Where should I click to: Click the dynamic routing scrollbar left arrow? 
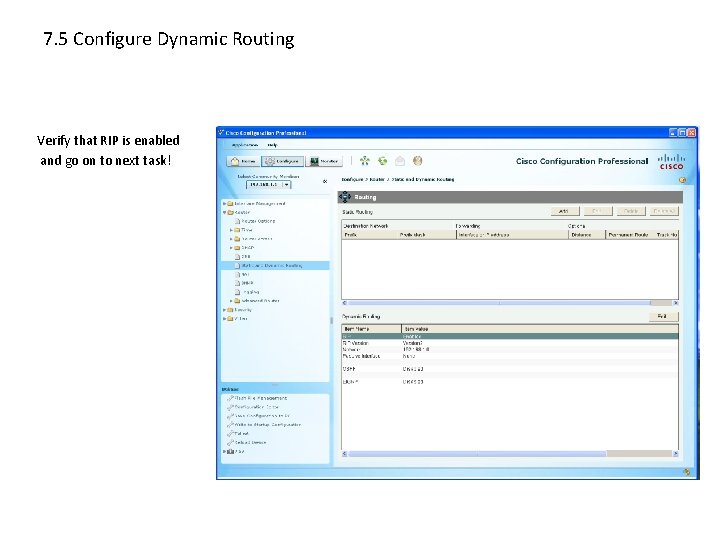pos(345,454)
